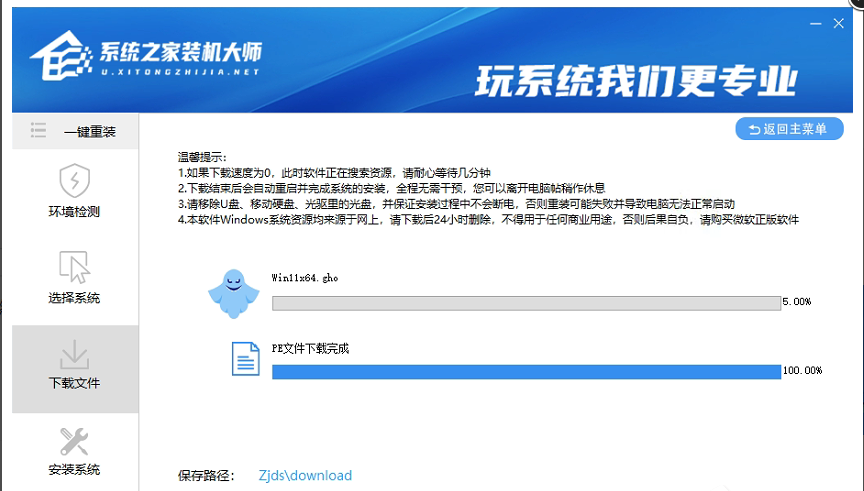Click the Win11x64.gho filename text
Screen dimensions: 864x491
pos(305,278)
